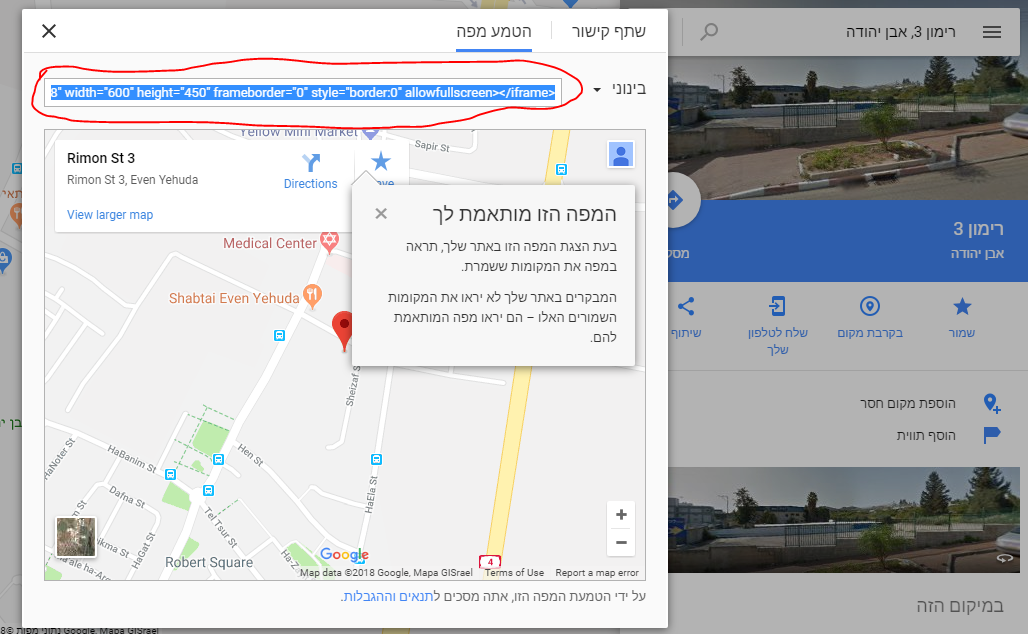Click the account profile icon on map

coord(620,155)
